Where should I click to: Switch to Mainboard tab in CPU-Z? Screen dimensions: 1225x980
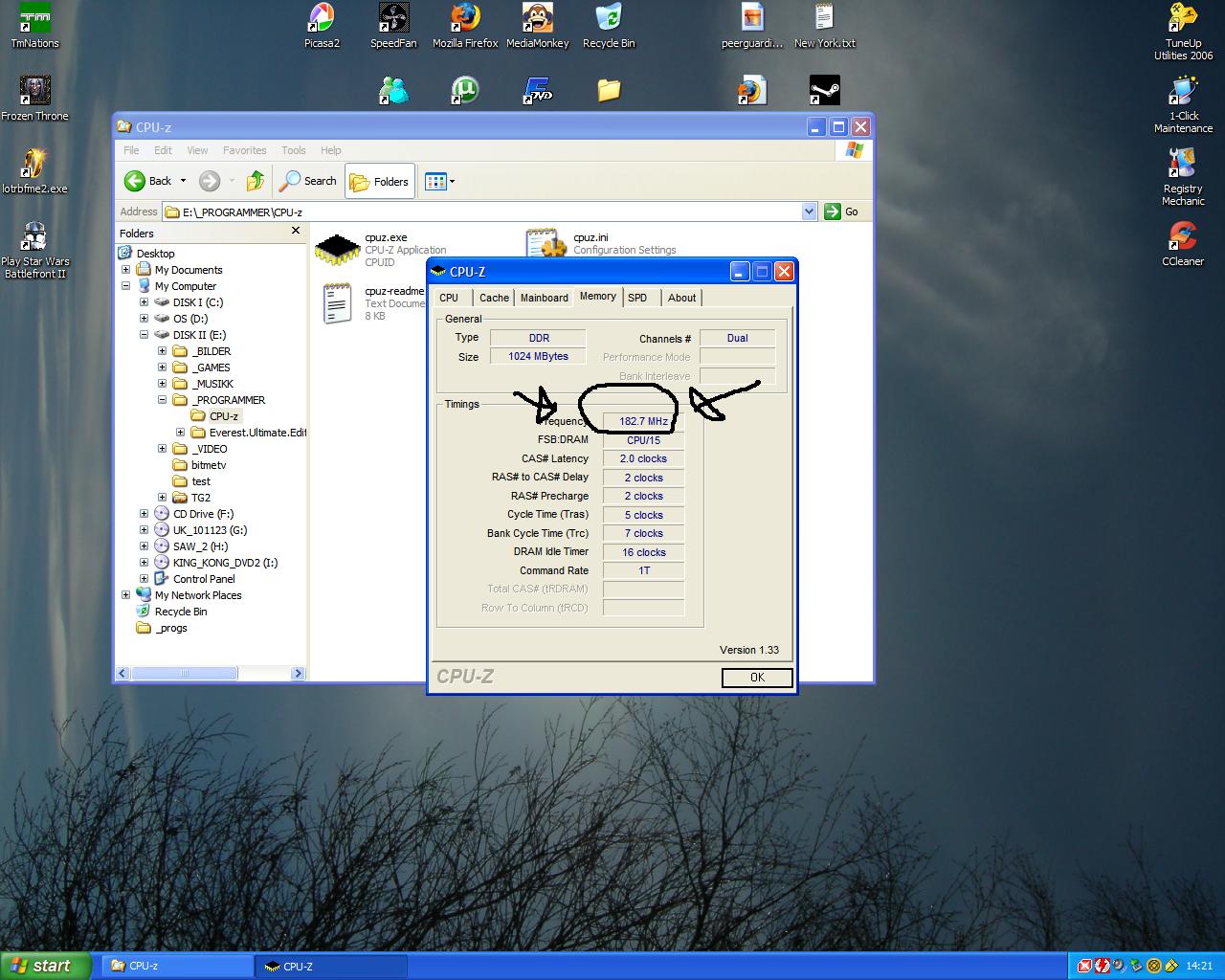coord(545,298)
